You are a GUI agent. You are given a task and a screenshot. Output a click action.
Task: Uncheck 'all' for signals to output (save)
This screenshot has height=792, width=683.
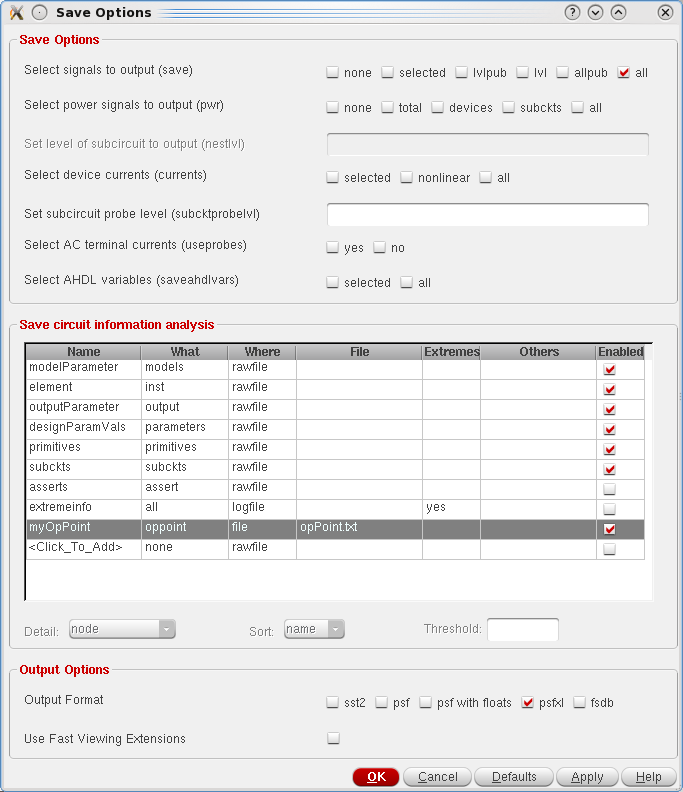click(x=624, y=72)
